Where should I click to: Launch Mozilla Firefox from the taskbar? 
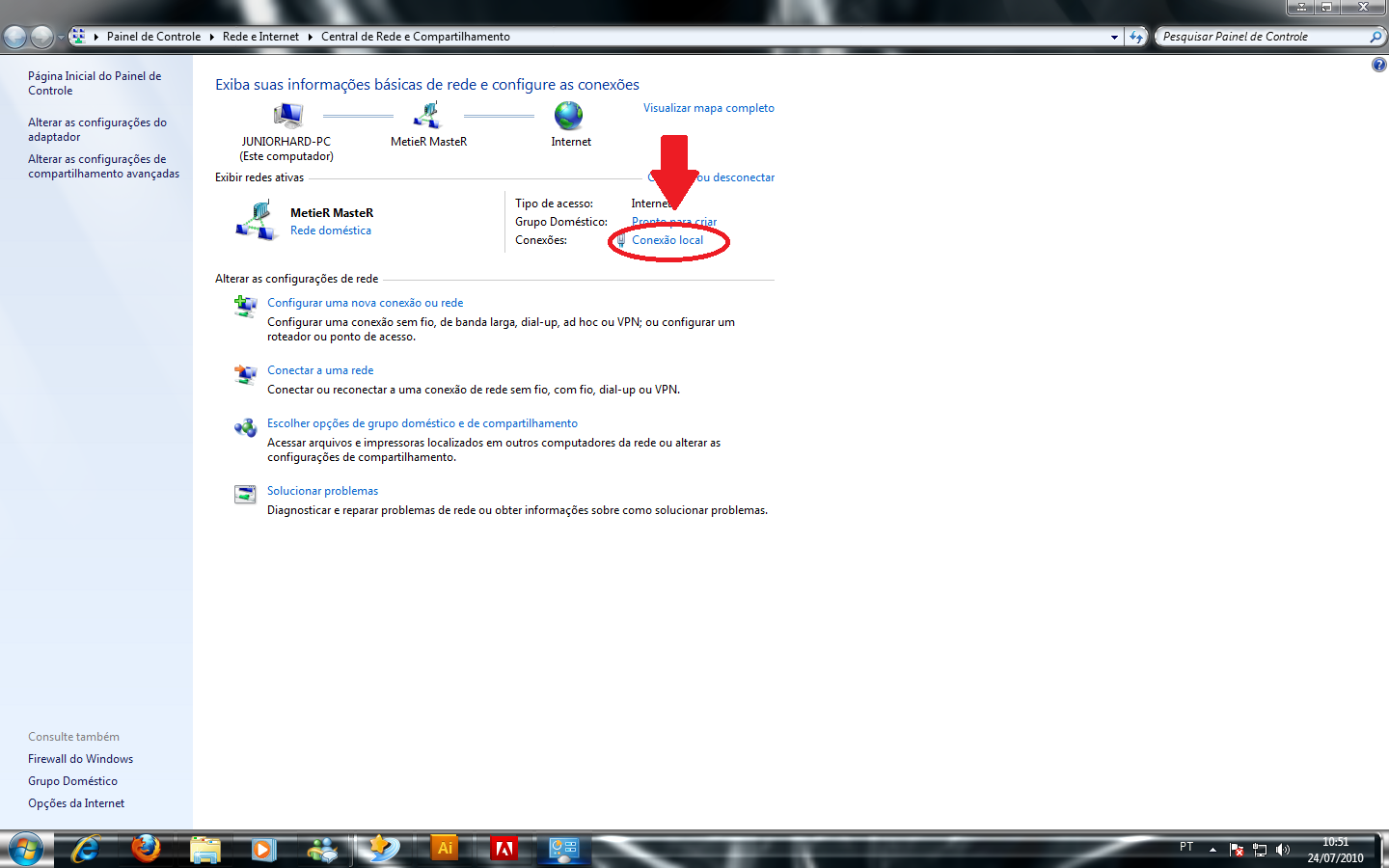[x=146, y=849]
